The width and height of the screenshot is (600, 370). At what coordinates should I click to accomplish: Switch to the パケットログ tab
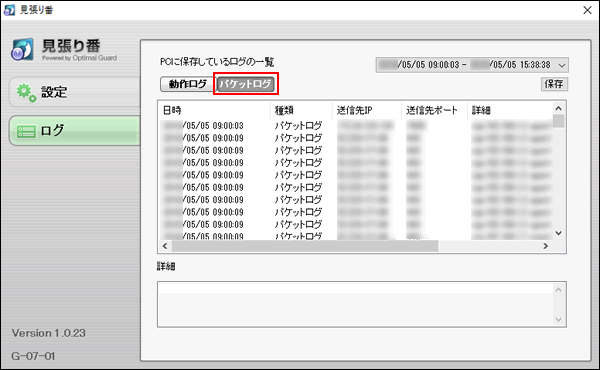[x=245, y=84]
